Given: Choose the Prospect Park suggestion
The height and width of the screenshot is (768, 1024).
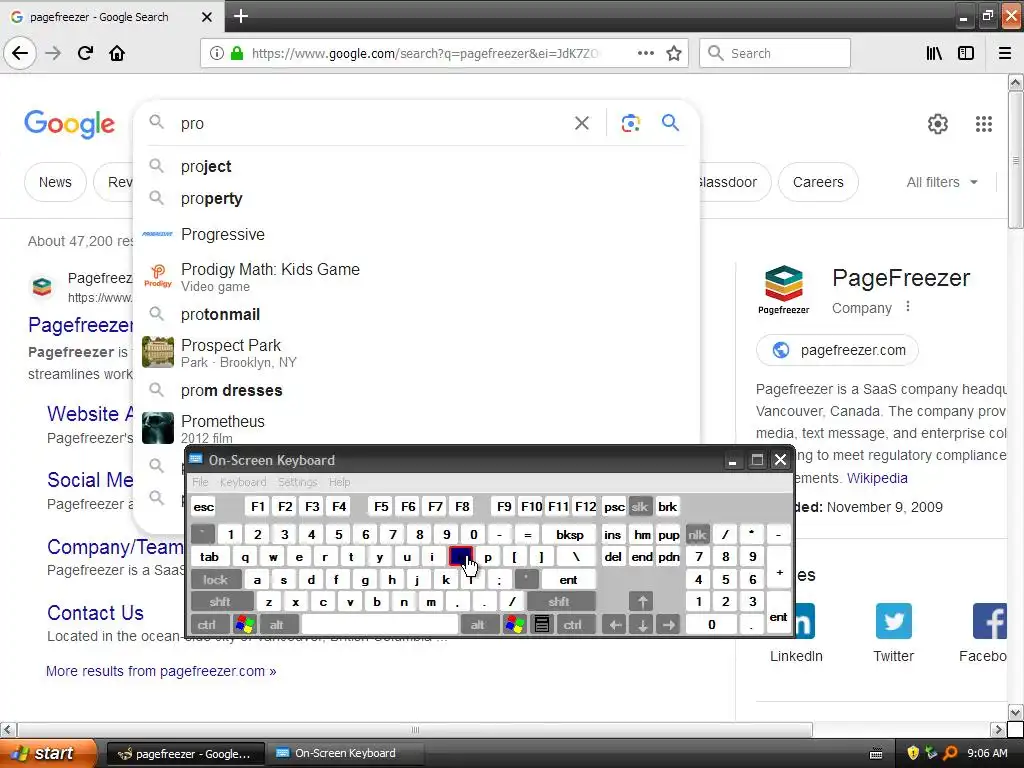Looking at the screenshot, I should 415,353.
